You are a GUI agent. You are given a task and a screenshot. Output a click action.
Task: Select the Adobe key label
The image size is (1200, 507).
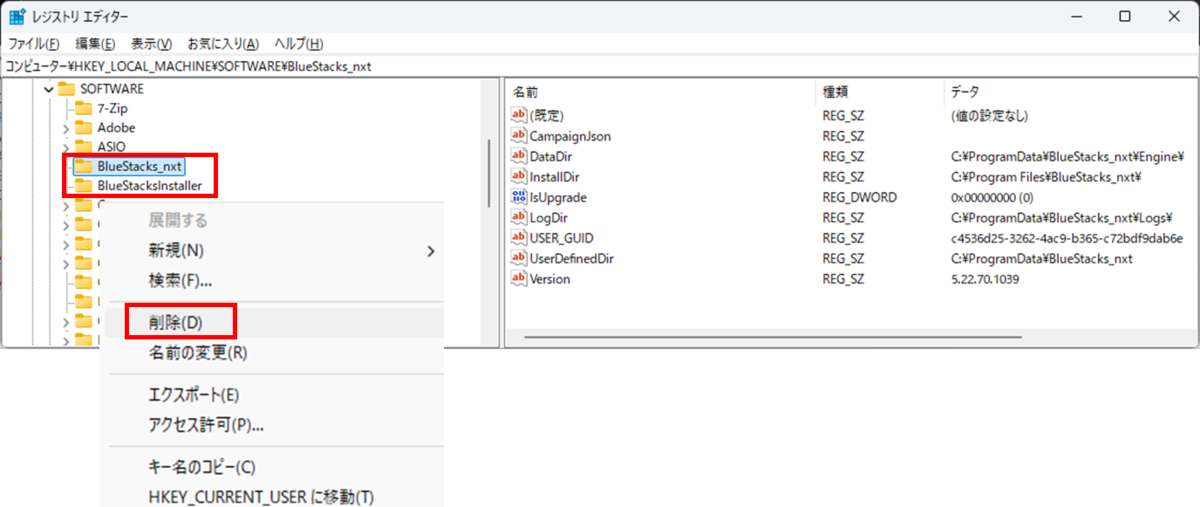(x=117, y=128)
